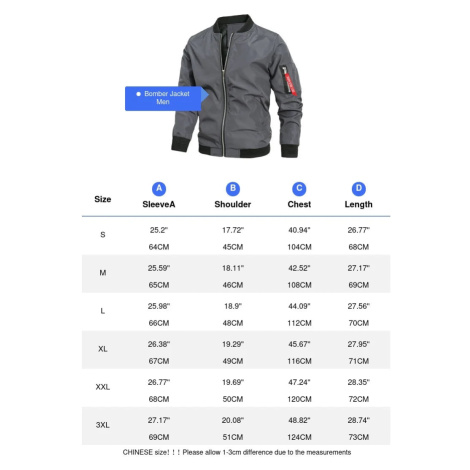The width and height of the screenshot is (470, 470).
Task: Click the 70CM length value for L
Action: [x=359, y=323]
